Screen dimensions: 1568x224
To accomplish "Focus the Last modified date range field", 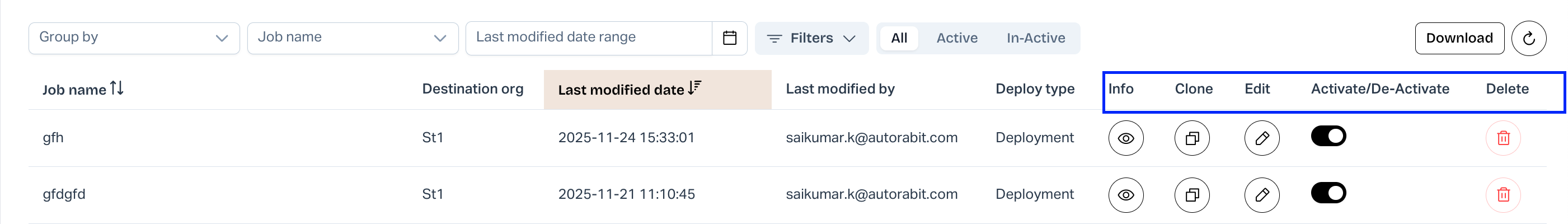I will (x=588, y=38).
